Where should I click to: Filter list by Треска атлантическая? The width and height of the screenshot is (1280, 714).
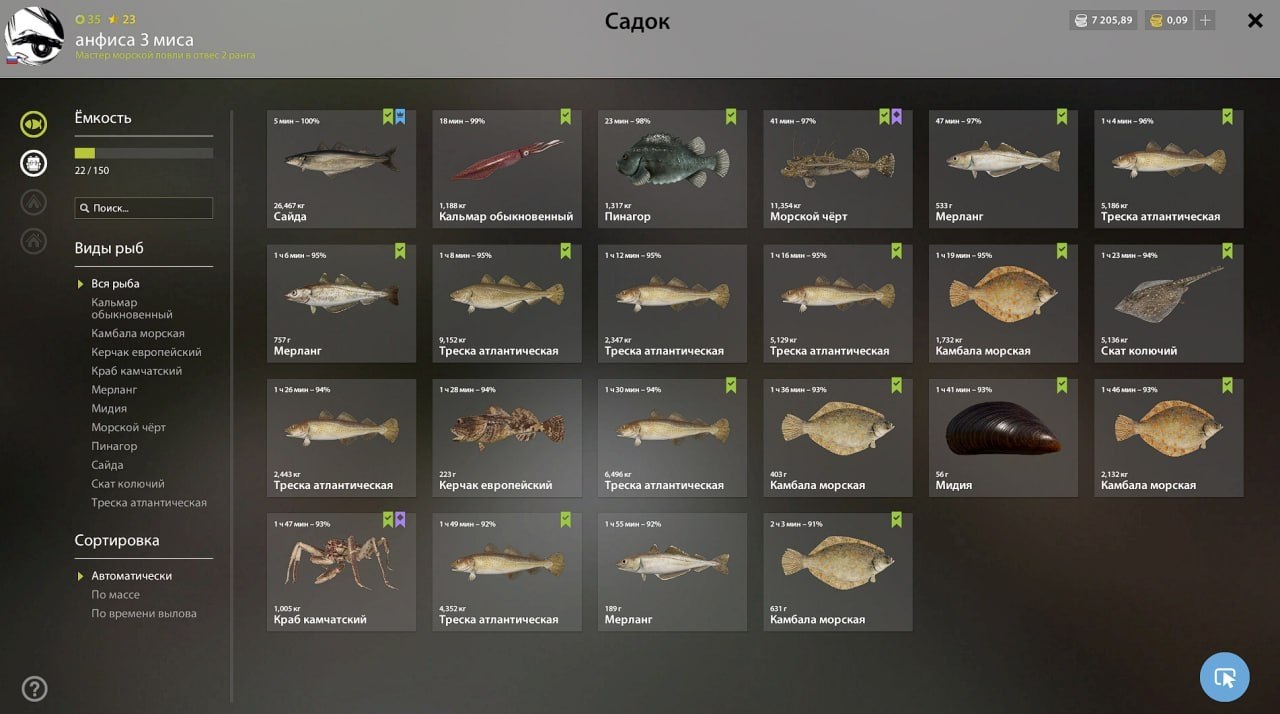point(149,503)
